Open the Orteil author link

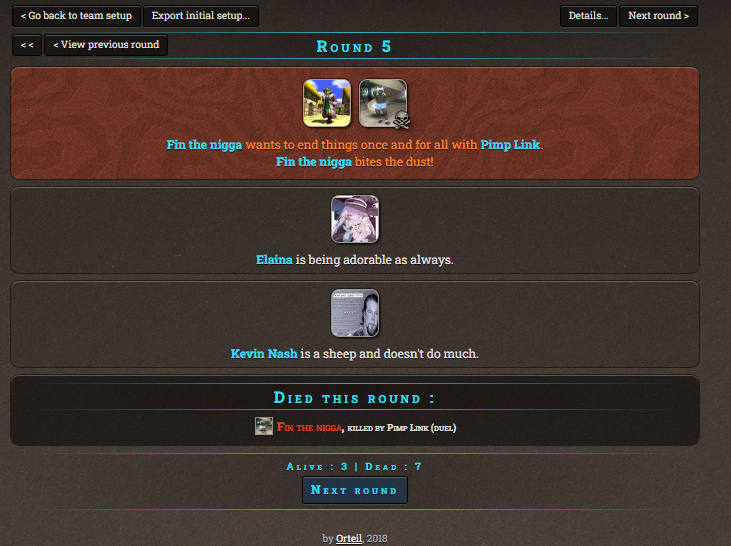pyautogui.click(x=349, y=539)
